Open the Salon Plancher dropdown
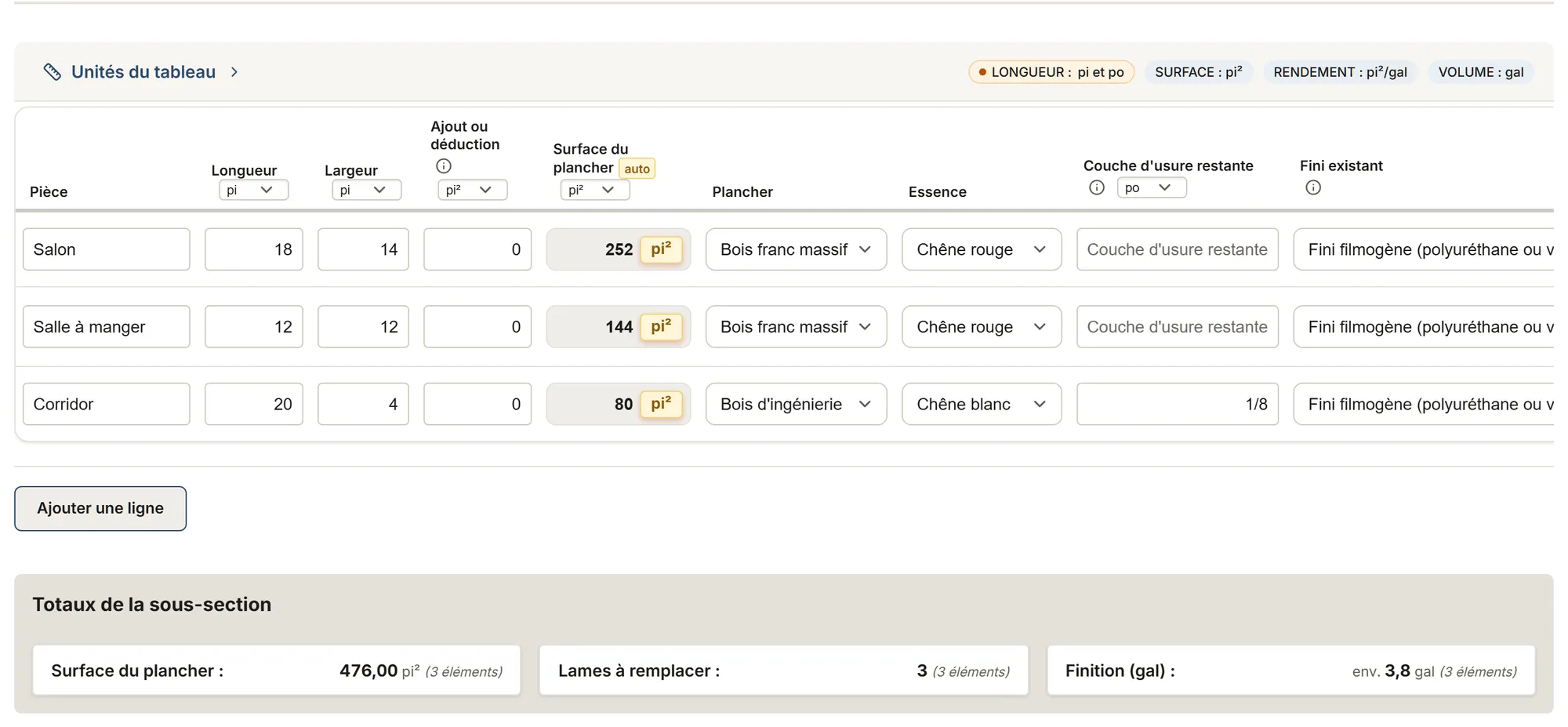Screen dimensions: 1568x727 [x=797, y=249]
